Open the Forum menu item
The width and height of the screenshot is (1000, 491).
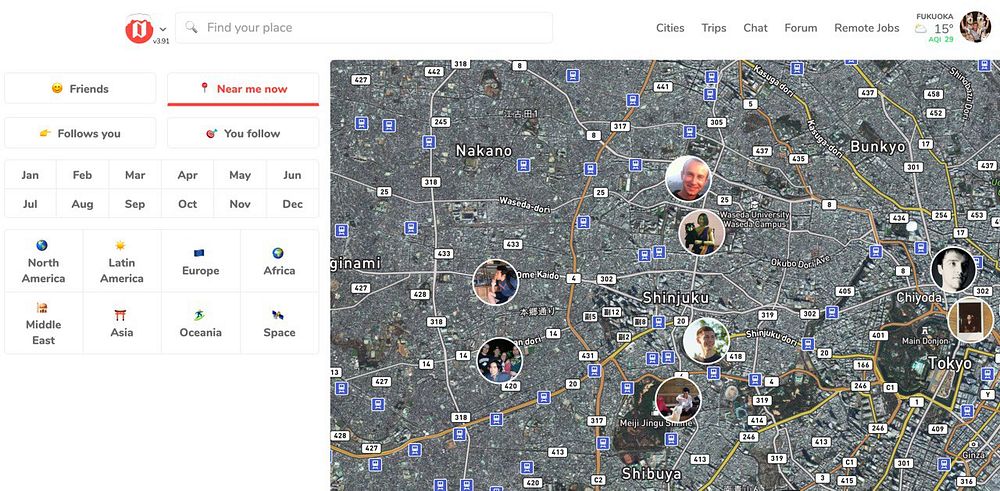[x=800, y=28]
